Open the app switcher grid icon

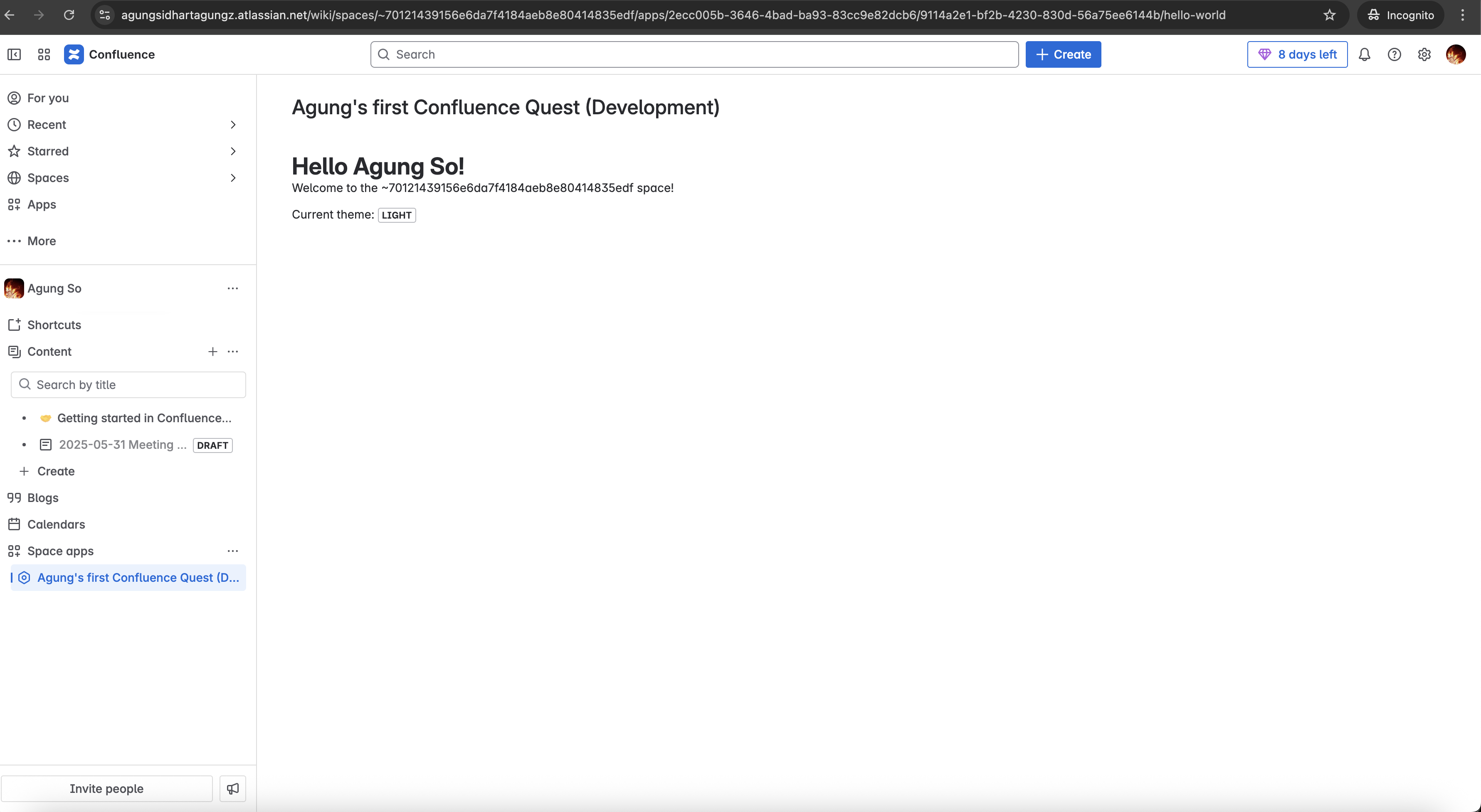tap(44, 54)
